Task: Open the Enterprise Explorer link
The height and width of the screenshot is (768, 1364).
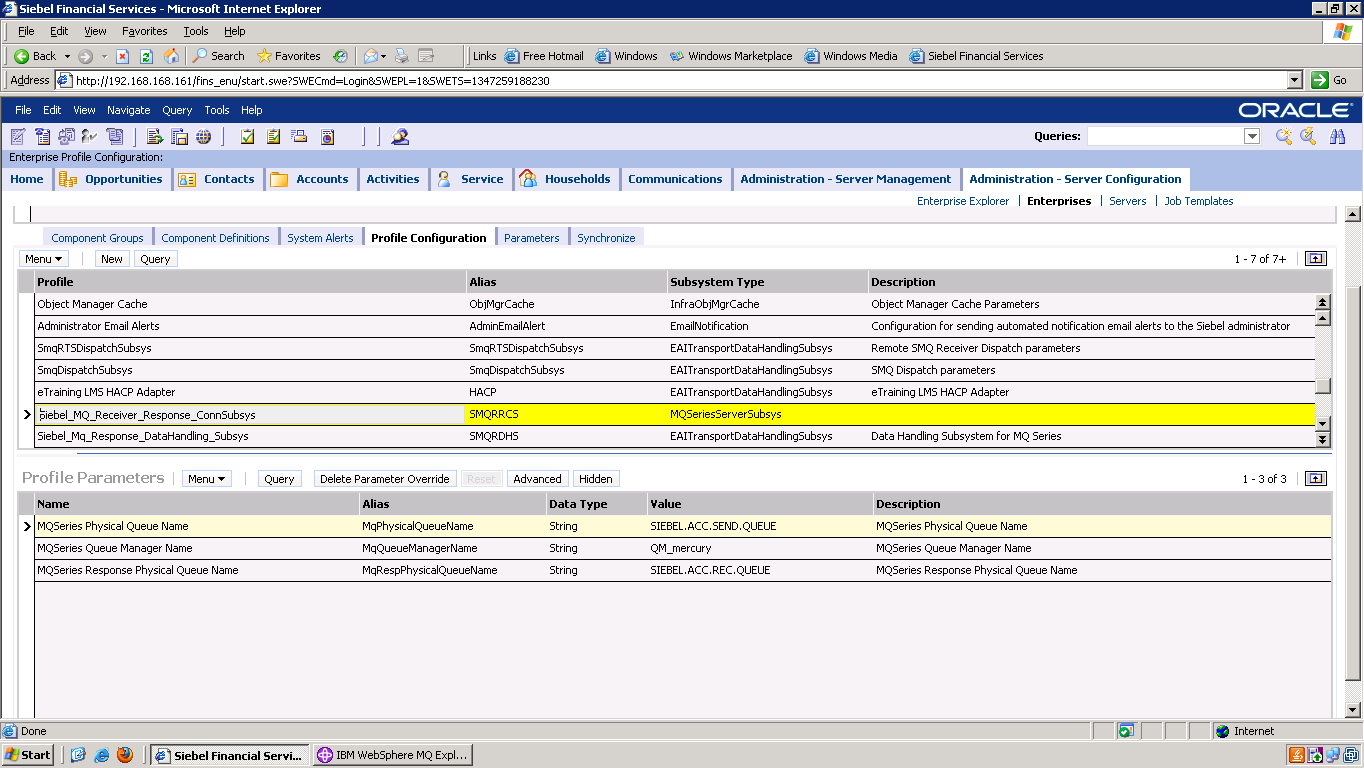Action: pos(963,201)
